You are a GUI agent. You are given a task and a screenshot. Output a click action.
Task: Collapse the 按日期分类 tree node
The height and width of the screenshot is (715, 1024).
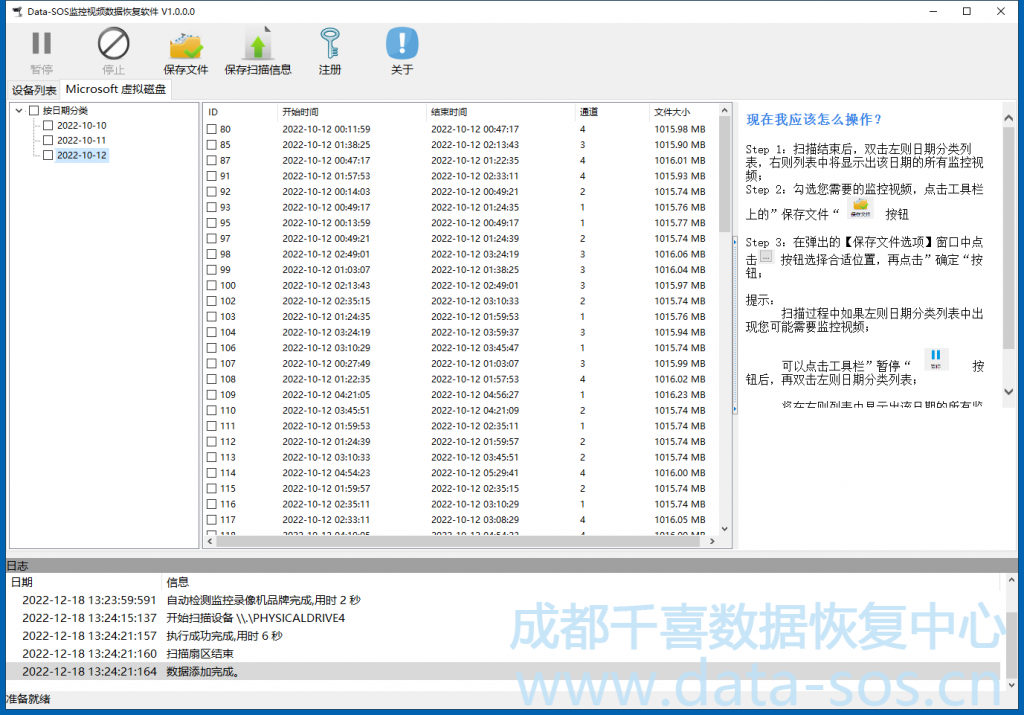coord(21,110)
